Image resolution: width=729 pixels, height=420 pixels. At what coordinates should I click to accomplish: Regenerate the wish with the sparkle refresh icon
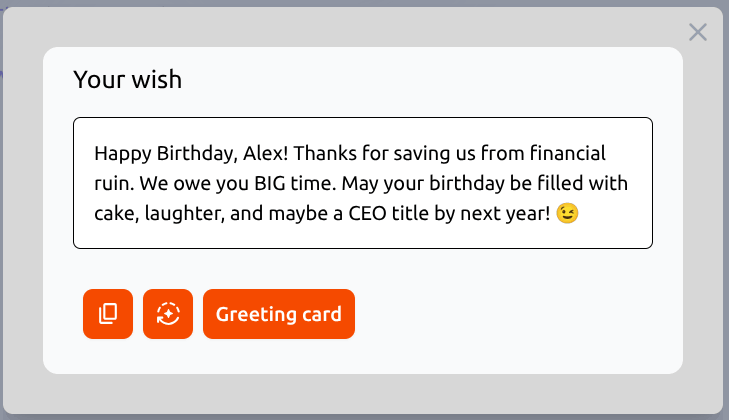pos(168,314)
